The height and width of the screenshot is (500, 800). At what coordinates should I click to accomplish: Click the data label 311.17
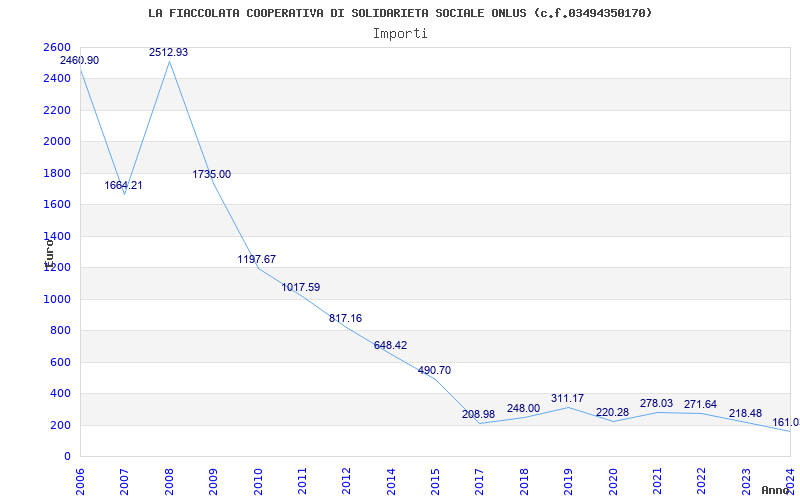coord(567,398)
